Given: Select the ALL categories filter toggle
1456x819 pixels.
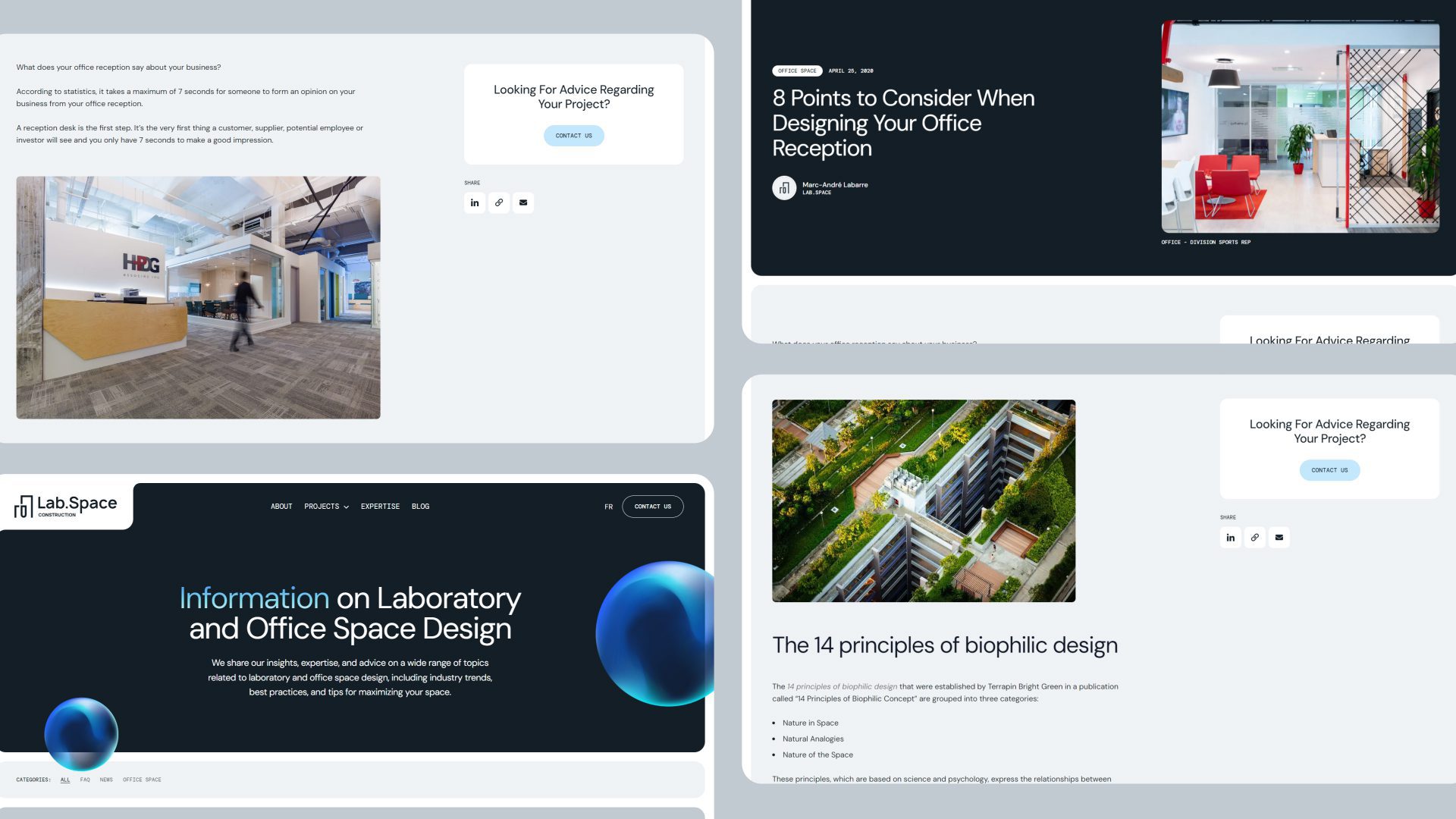Looking at the screenshot, I should point(65,779).
